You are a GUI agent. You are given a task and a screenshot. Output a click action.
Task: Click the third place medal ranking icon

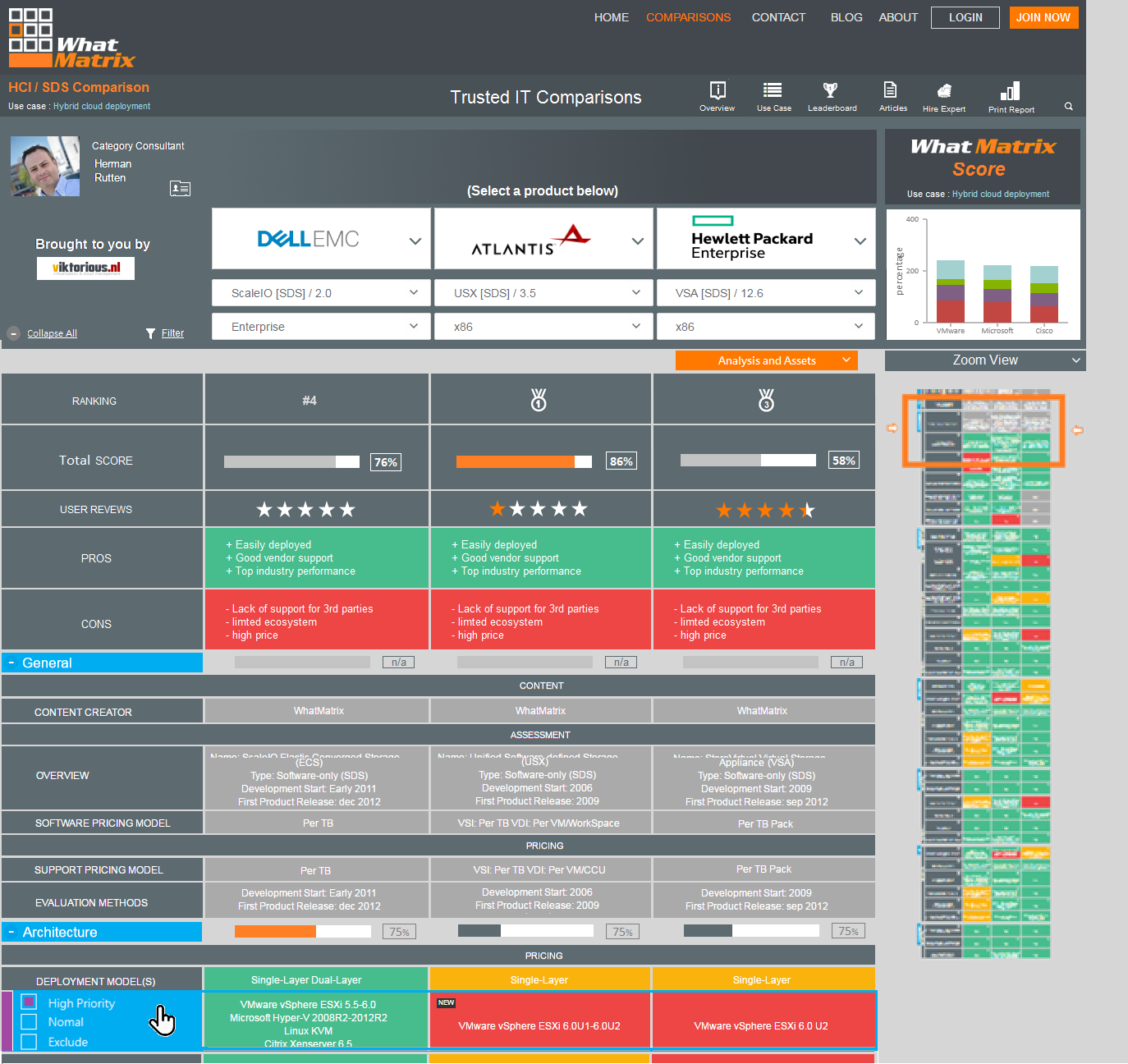pos(766,400)
